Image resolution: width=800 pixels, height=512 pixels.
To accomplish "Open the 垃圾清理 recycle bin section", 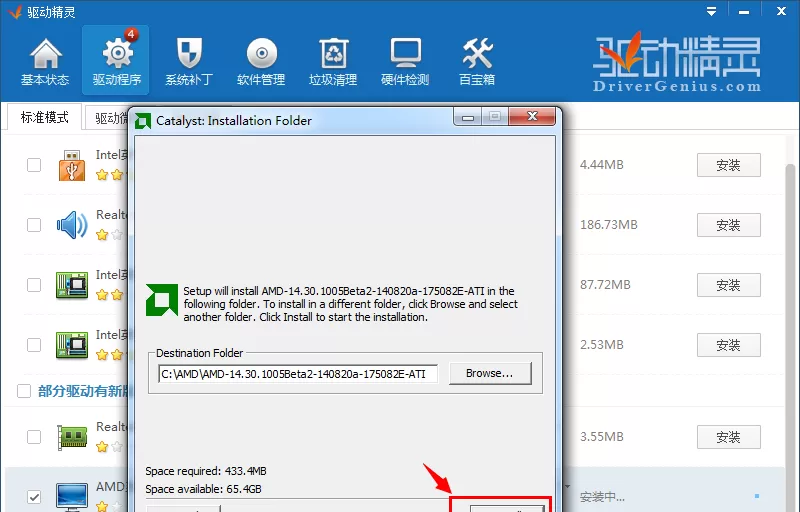I will [x=333, y=61].
